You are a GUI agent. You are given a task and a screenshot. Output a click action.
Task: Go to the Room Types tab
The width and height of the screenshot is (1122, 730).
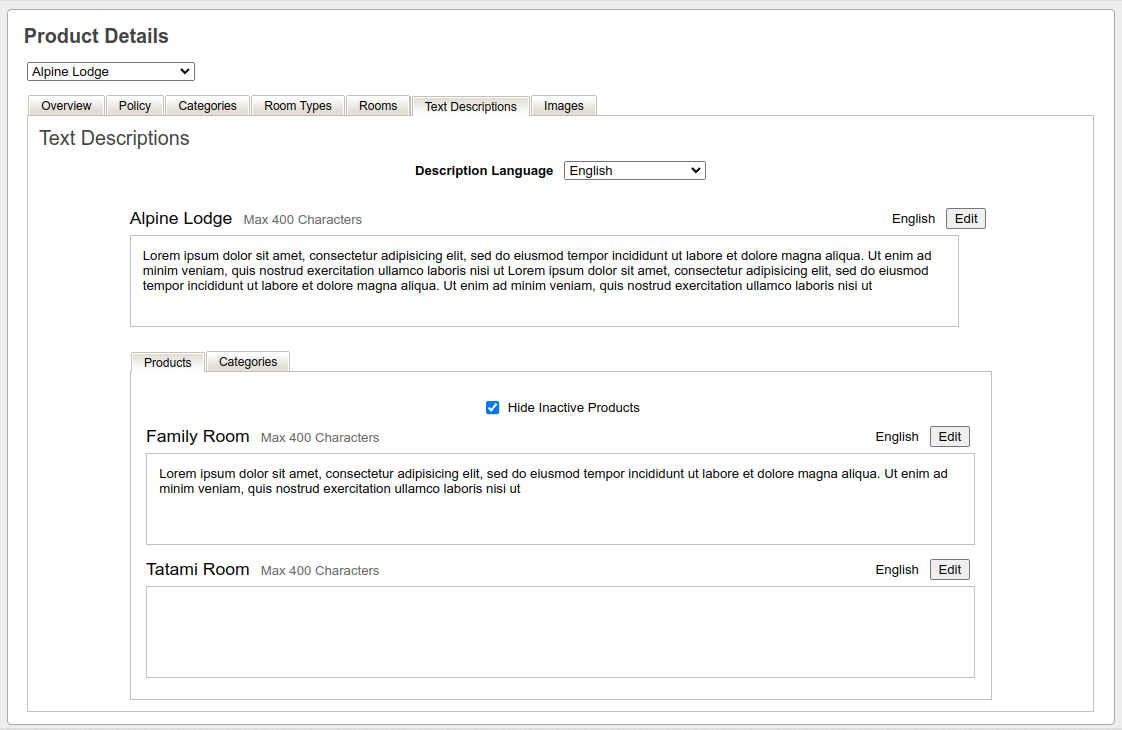298,106
